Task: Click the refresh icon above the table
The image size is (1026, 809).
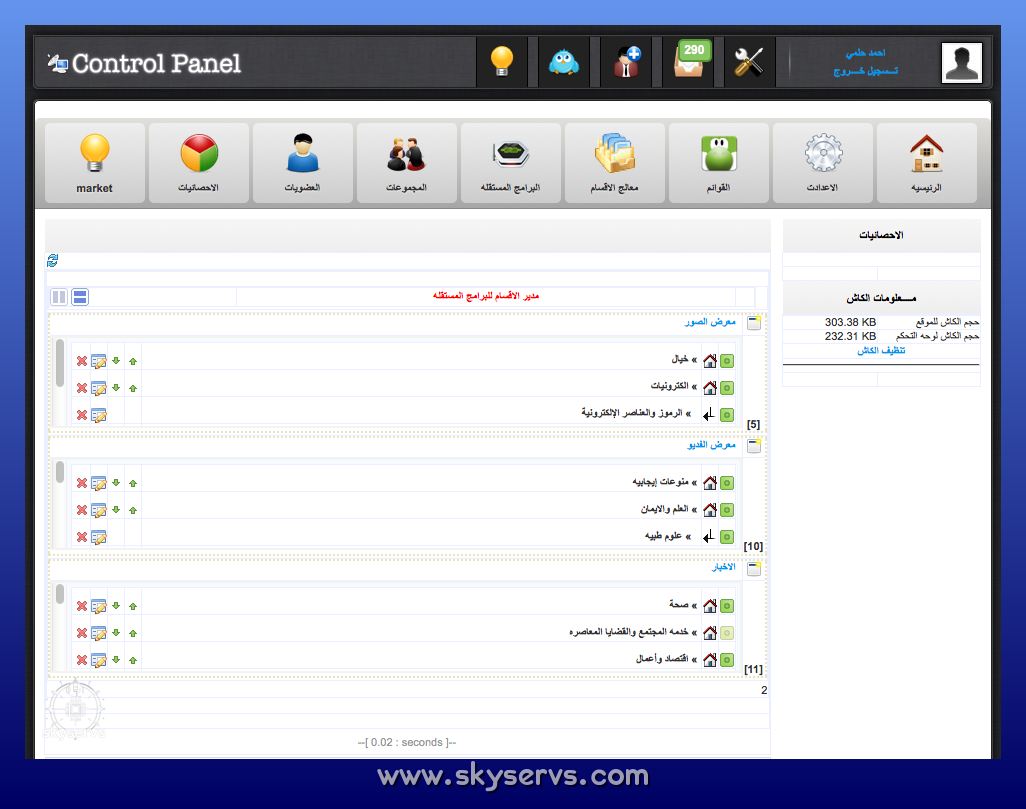Action: click(53, 260)
